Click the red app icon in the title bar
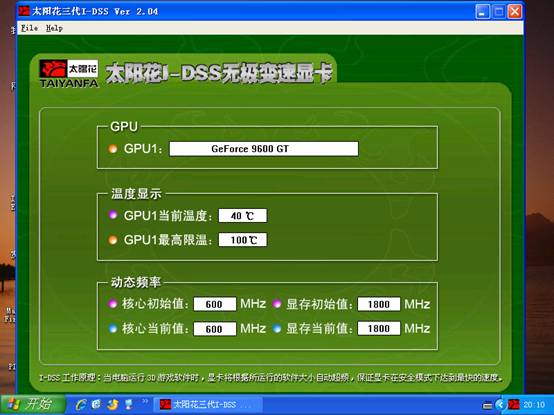Viewport: 554px width, 415px height. click(x=24, y=11)
